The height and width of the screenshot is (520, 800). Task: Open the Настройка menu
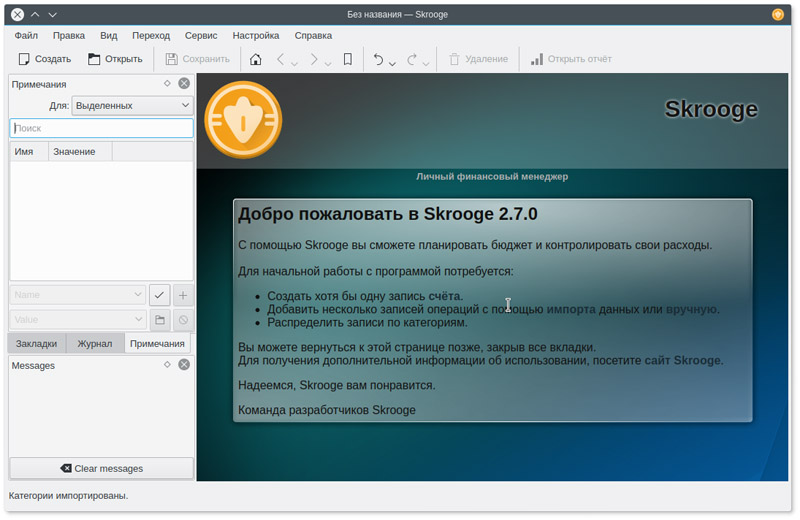point(256,36)
